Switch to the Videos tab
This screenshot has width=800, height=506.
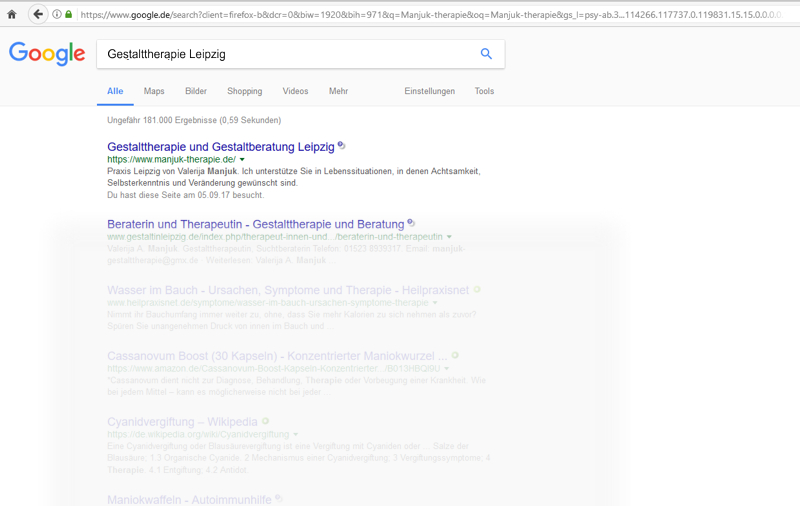[295, 91]
